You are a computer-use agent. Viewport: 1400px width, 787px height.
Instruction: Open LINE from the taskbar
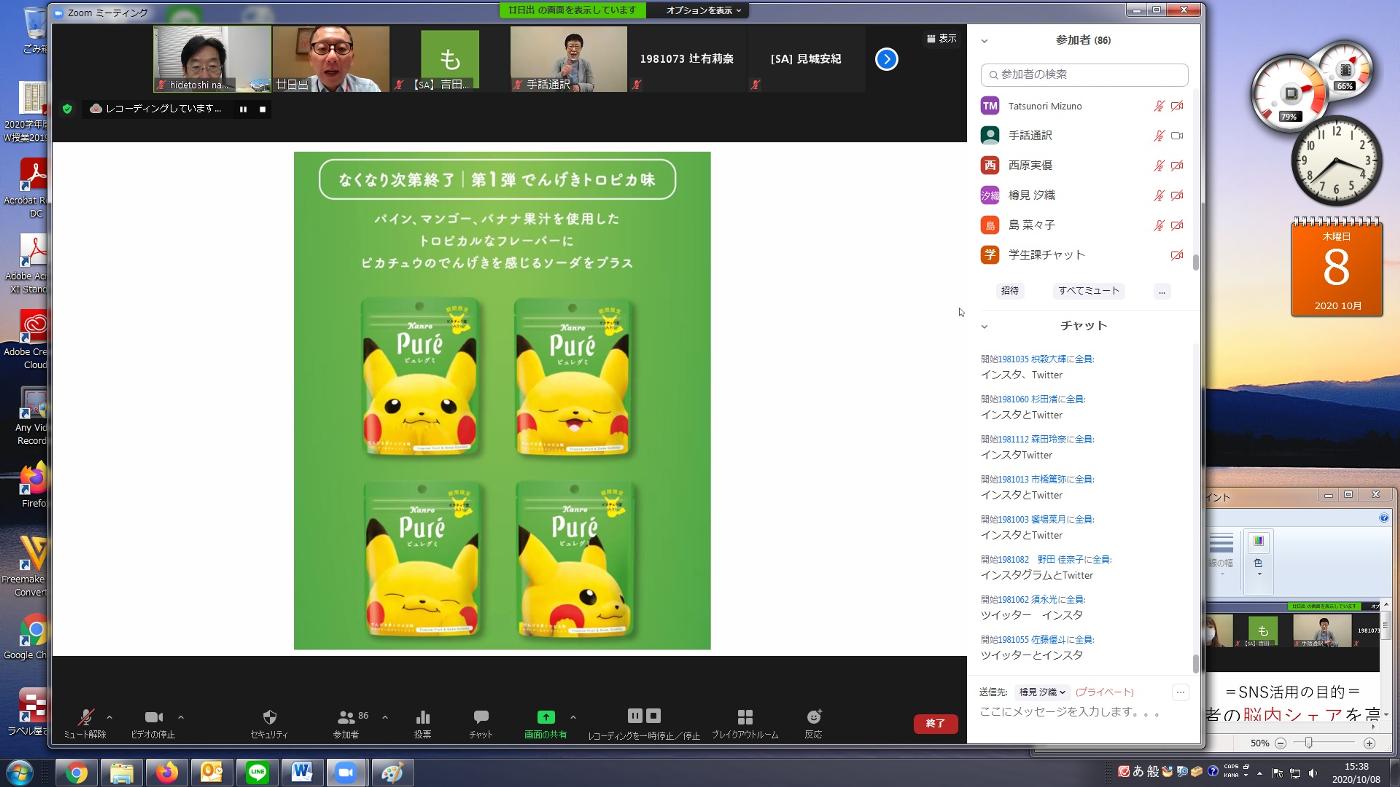pos(257,772)
